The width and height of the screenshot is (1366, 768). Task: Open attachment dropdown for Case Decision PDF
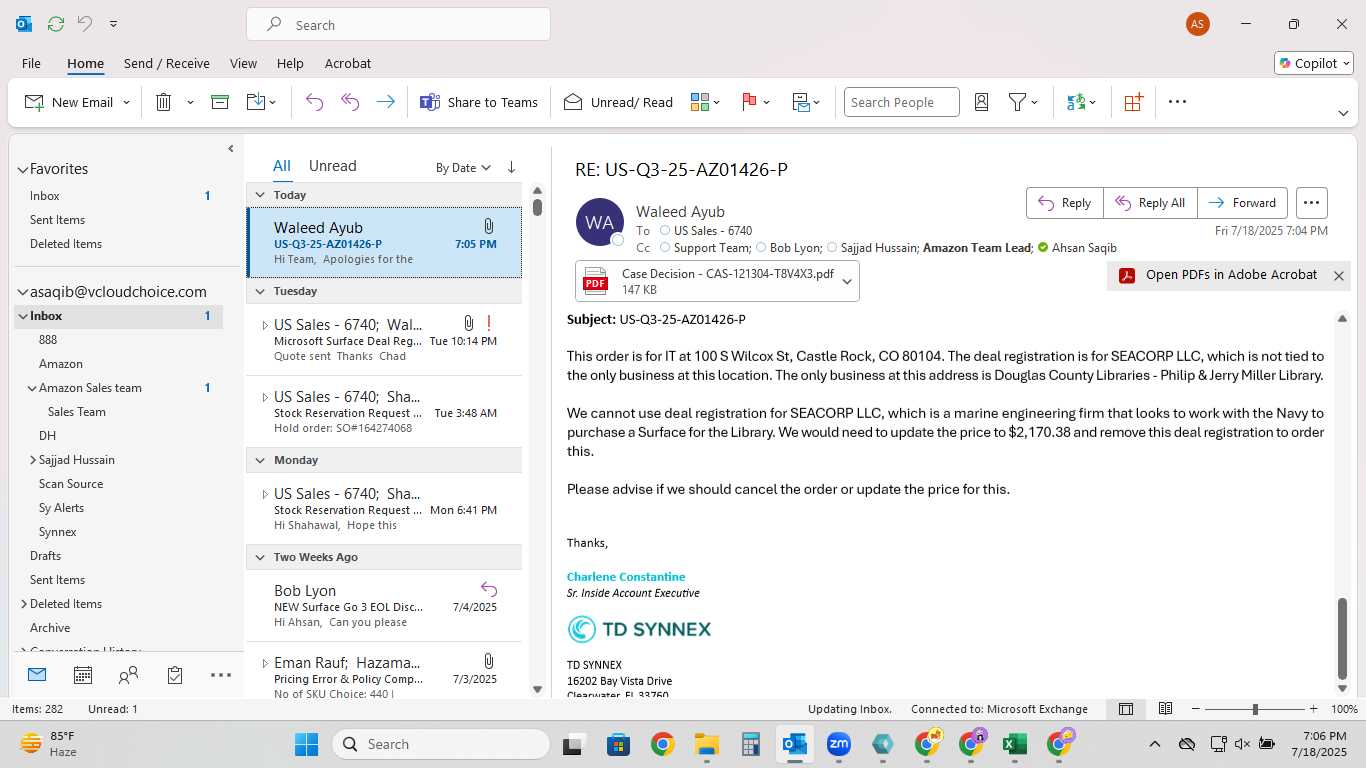[x=847, y=281]
